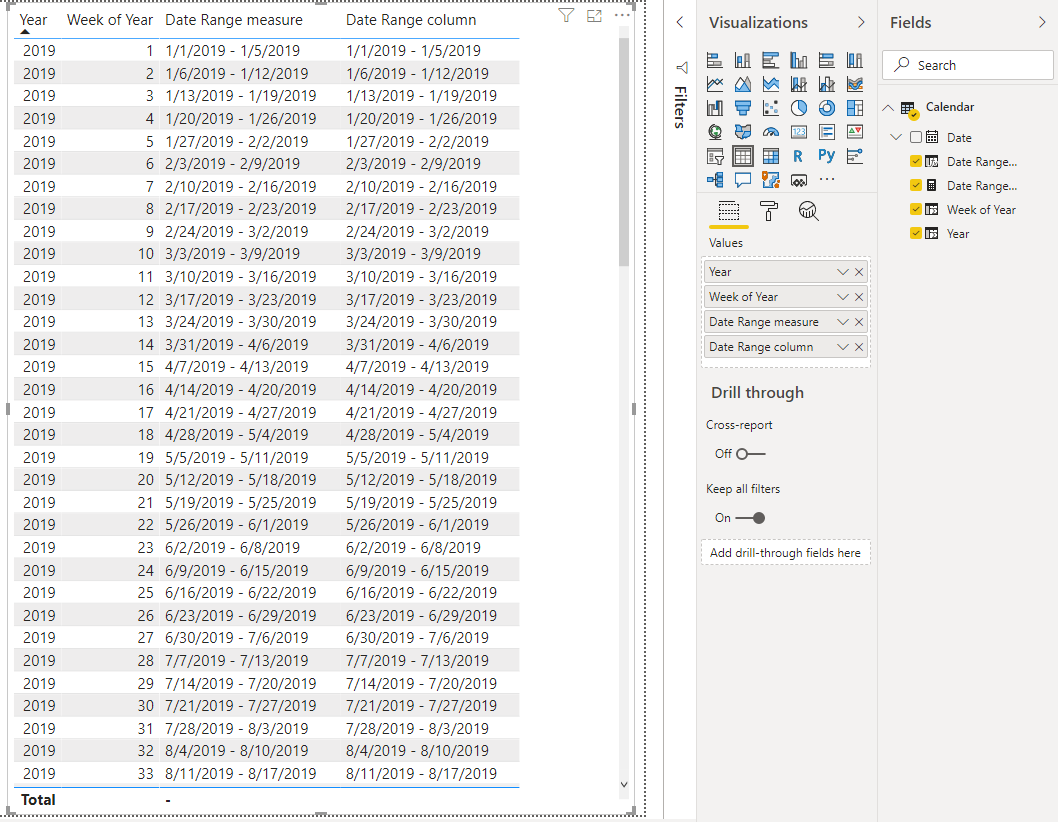Expand the Filters pane chevron

click(x=679, y=22)
